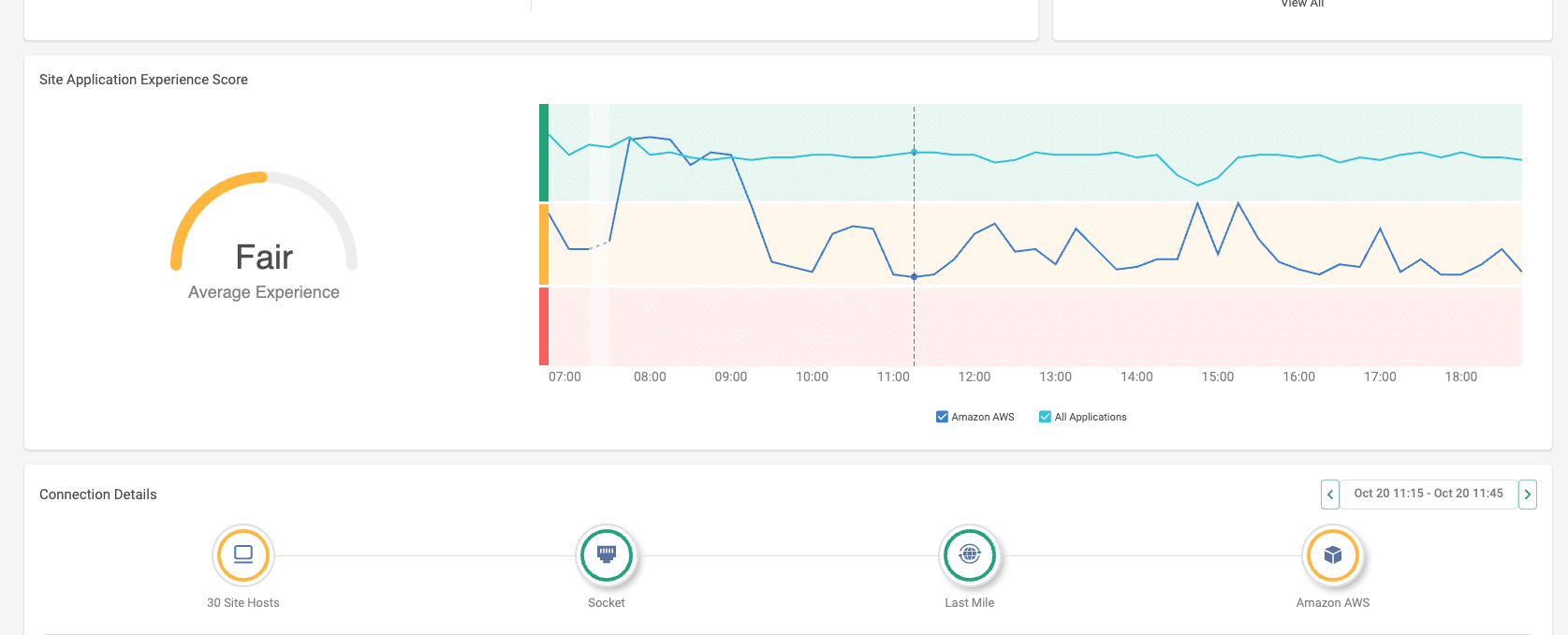Image resolution: width=1568 pixels, height=635 pixels.
Task: Click the 09:00 label on time axis
Action: 731,377
